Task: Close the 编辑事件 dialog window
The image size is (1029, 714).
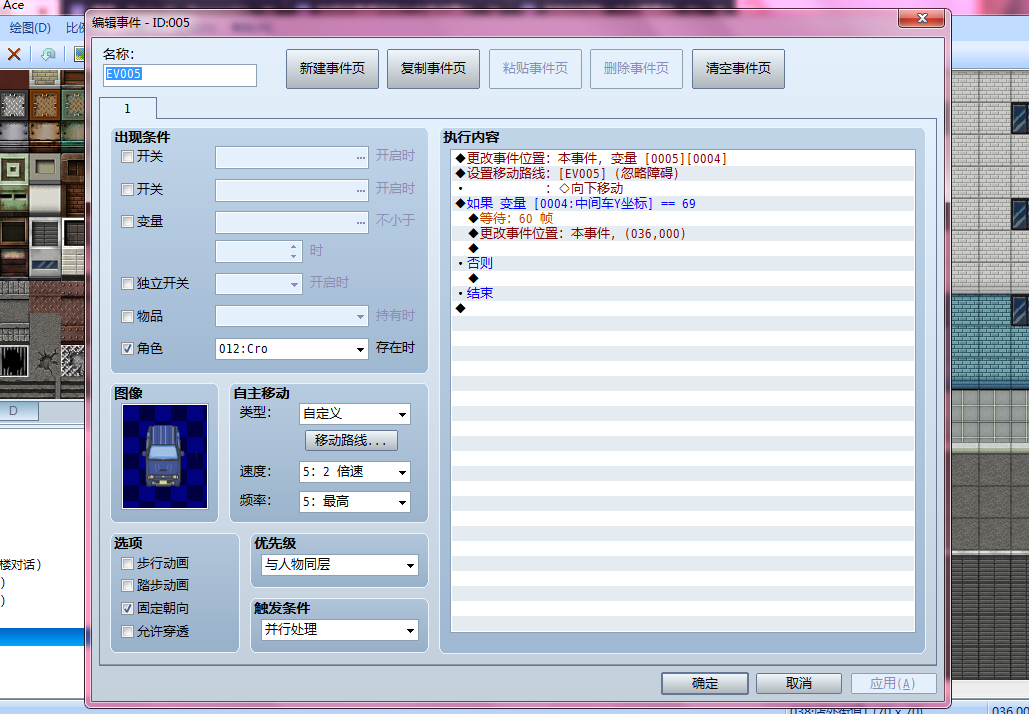Action: tap(921, 18)
